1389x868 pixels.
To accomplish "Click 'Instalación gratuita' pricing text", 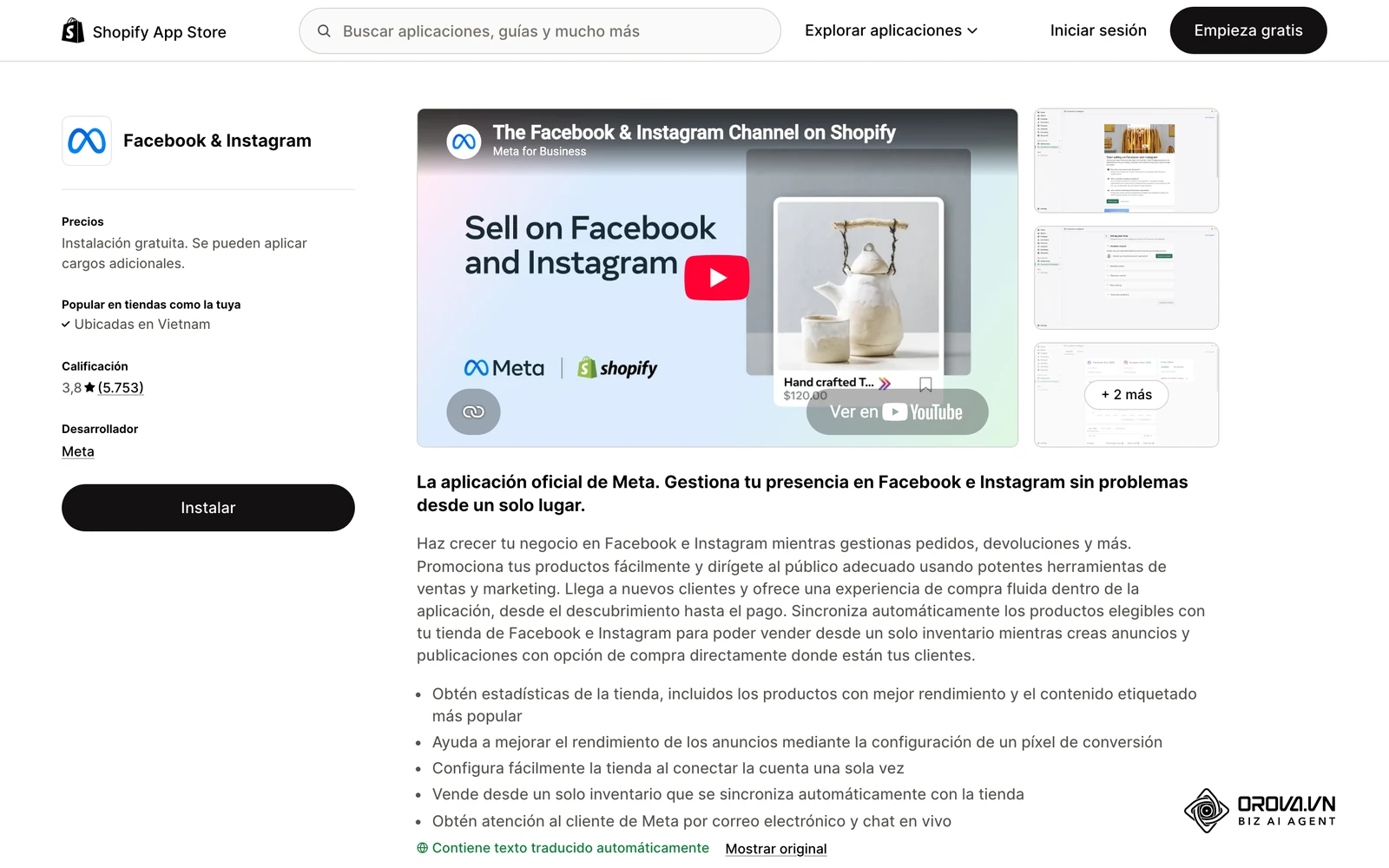I will coord(184,253).
